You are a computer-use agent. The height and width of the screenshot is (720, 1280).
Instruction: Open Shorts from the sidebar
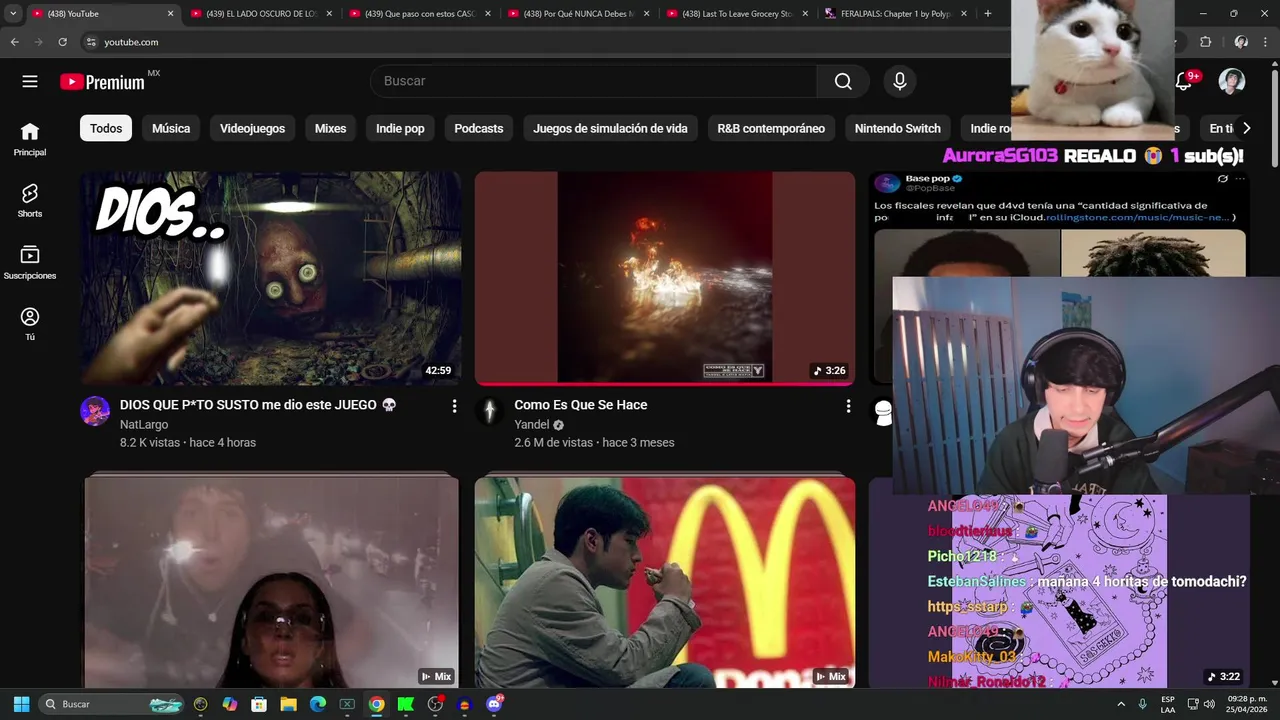tap(30, 201)
